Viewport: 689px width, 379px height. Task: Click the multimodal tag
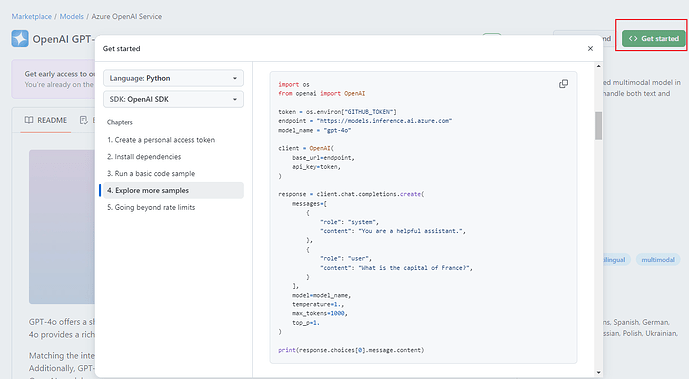(x=658, y=260)
